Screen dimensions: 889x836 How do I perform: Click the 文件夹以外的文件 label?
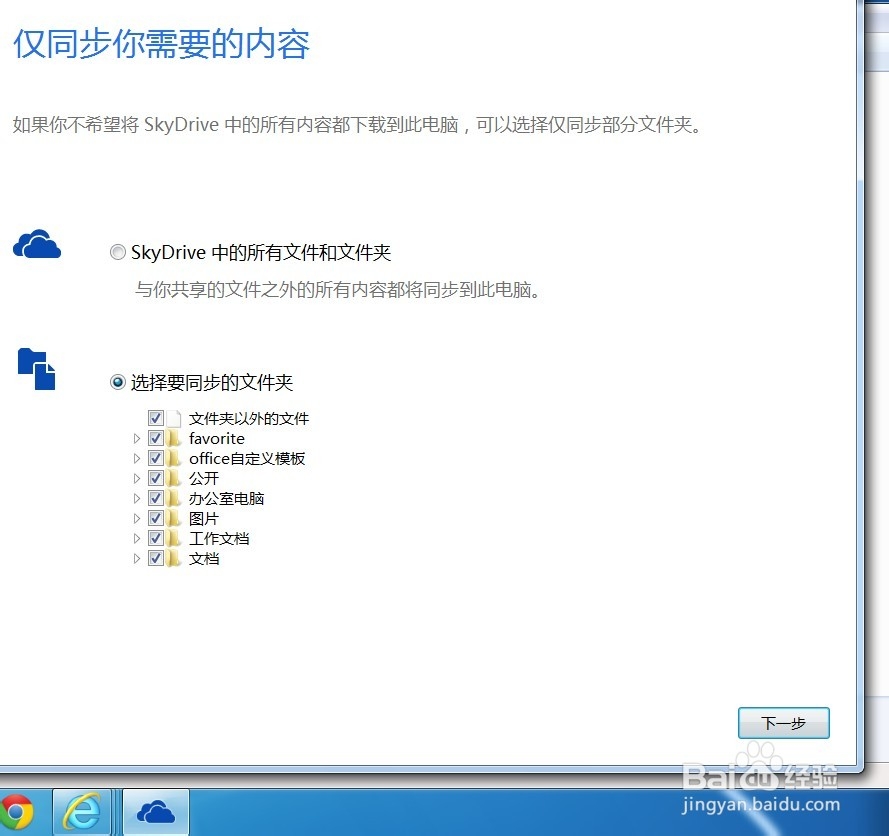[249, 418]
